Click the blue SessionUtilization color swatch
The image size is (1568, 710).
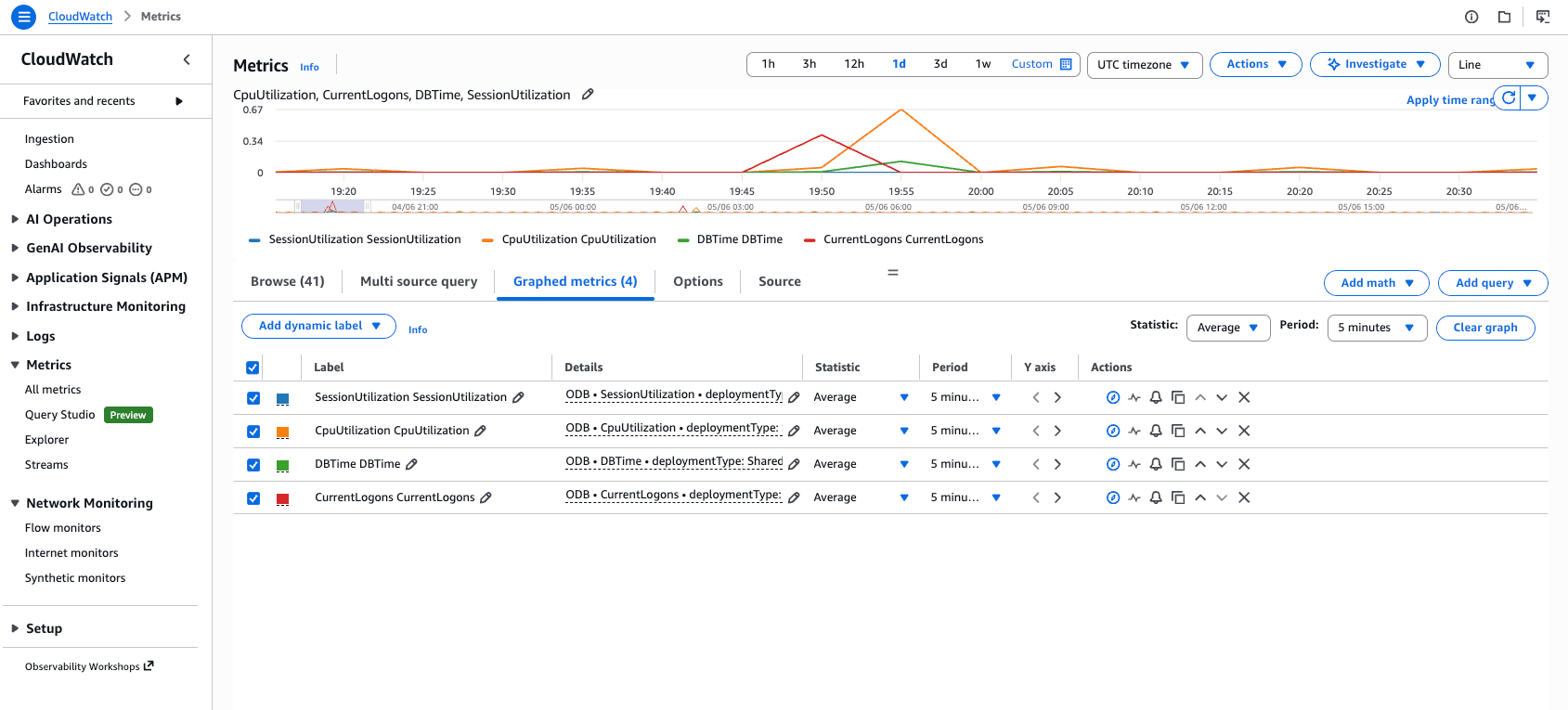pyautogui.click(x=283, y=398)
